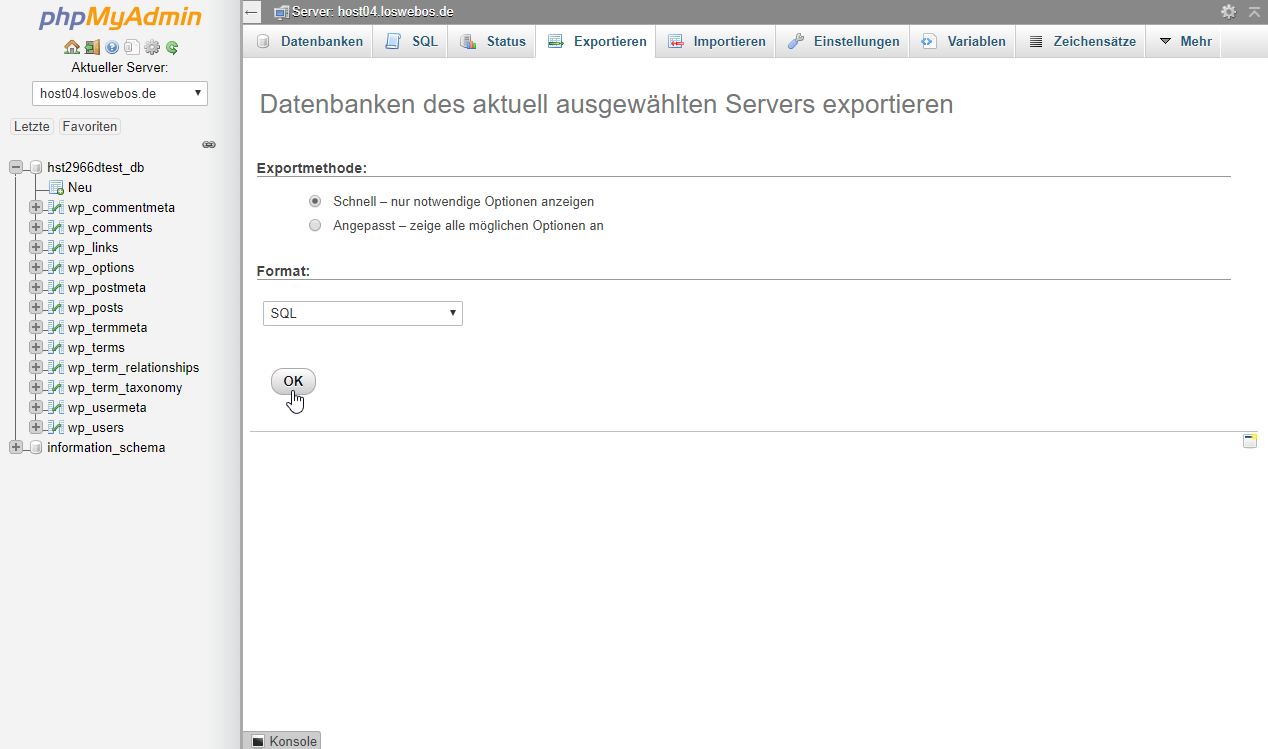The height and width of the screenshot is (749, 1268).
Task: Select the Schnell export method radio
Action: 315,201
